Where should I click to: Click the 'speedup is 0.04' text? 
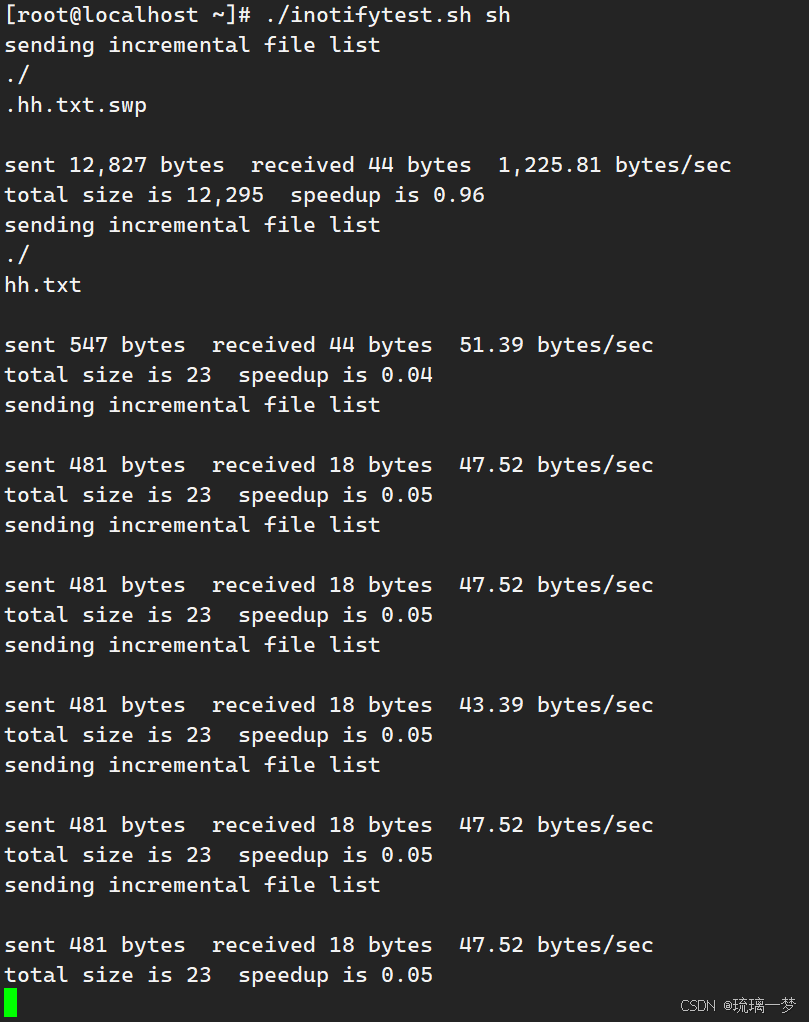(336, 375)
